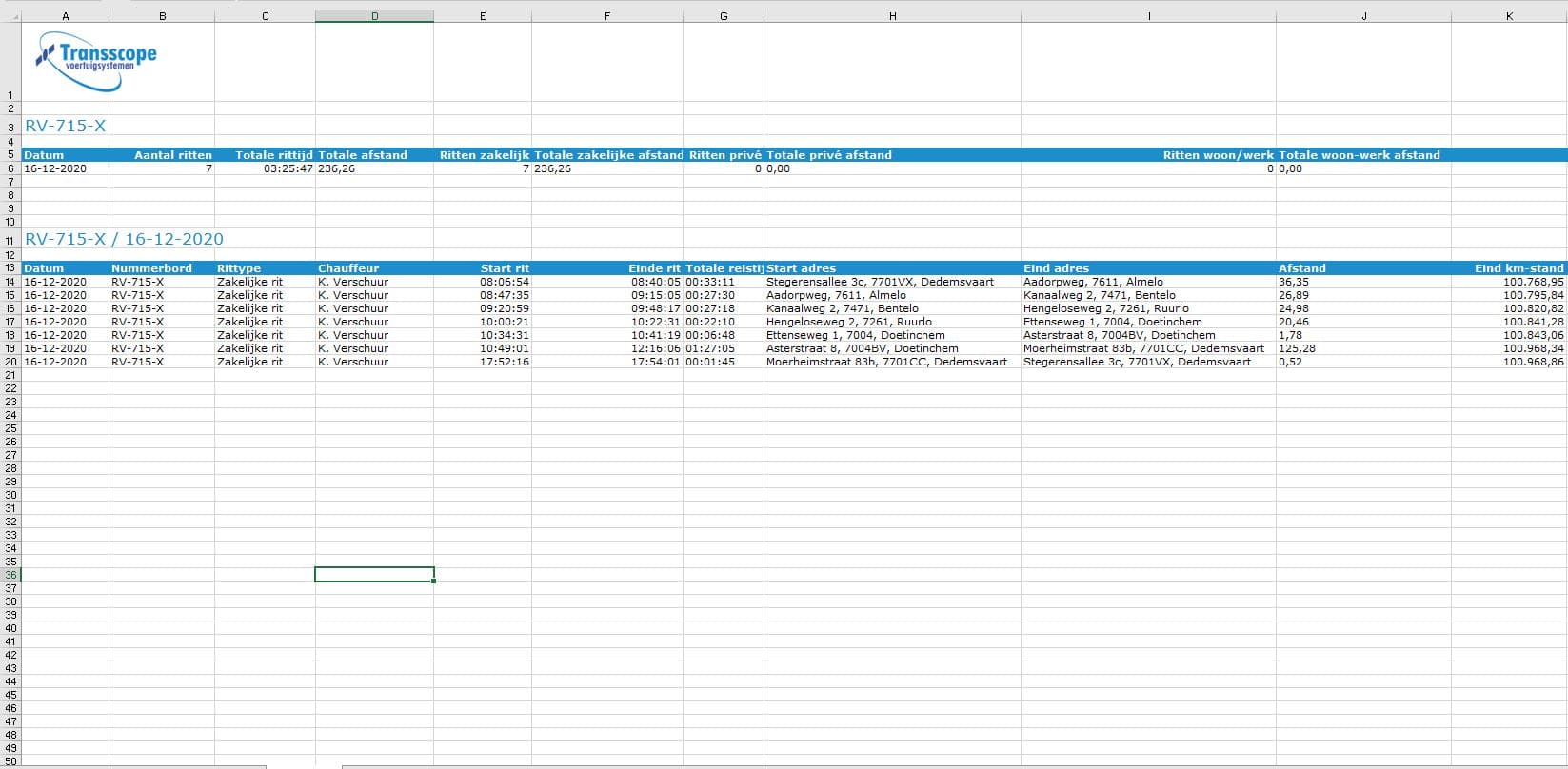The width and height of the screenshot is (1568, 769).
Task: Click the Select All corner triangle
Action: coord(10,16)
